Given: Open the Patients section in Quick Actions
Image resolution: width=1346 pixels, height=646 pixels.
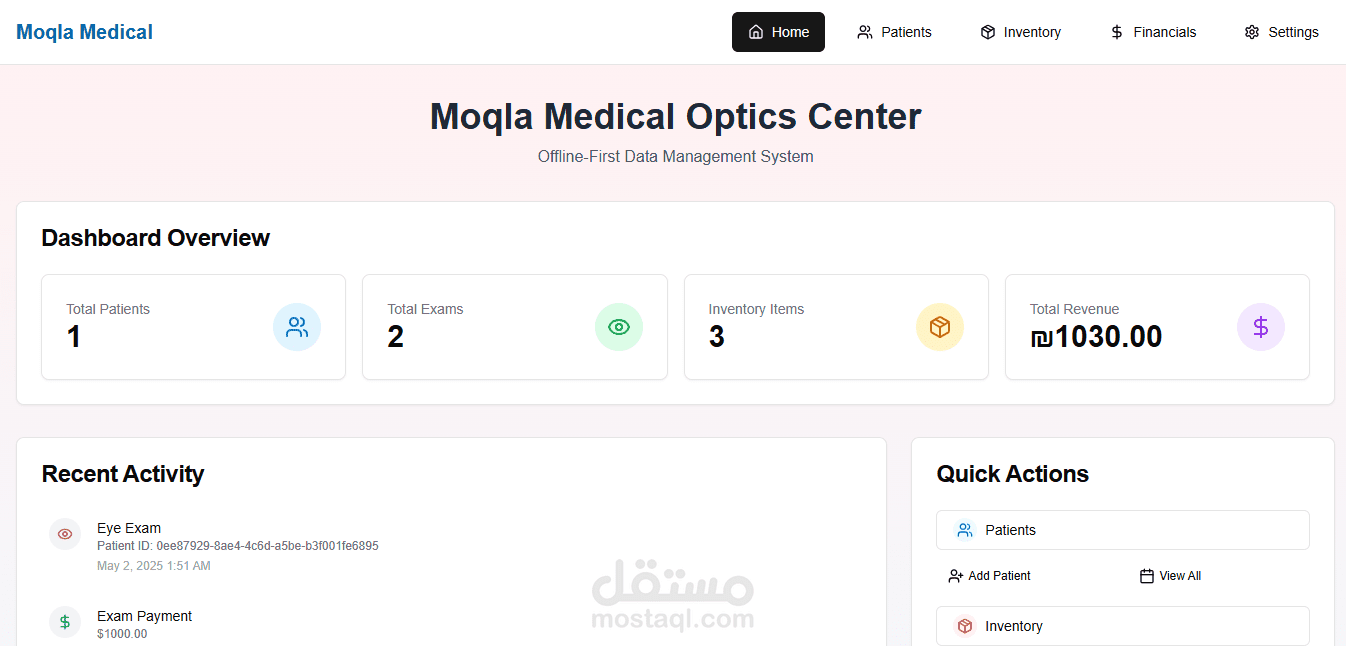Looking at the screenshot, I should (x=1122, y=530).
